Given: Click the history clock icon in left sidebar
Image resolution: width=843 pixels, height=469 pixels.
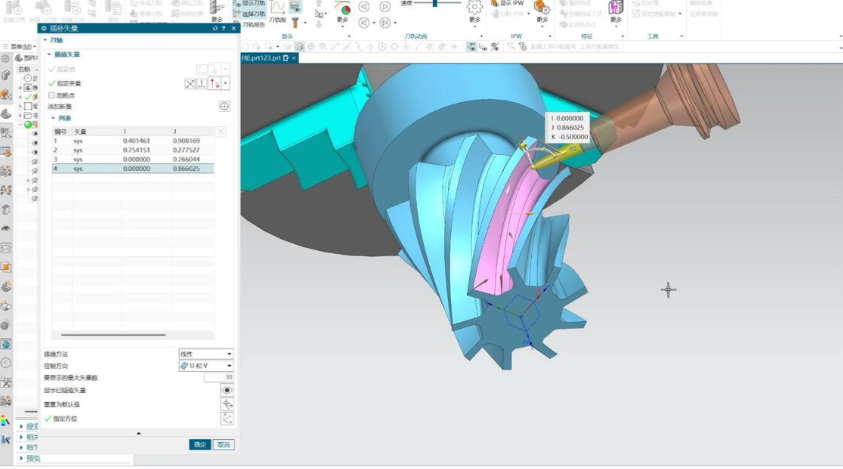Looking at the screenshot, I should coord(6,363).
